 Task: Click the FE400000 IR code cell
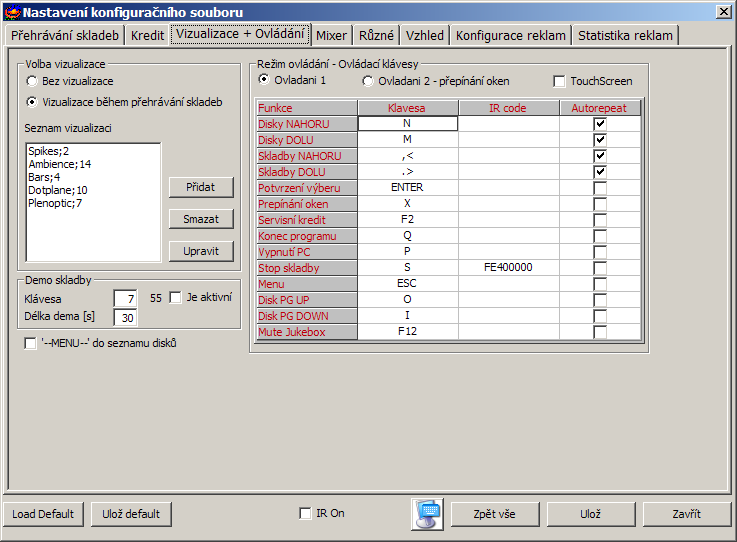click(x=509, y=267)
